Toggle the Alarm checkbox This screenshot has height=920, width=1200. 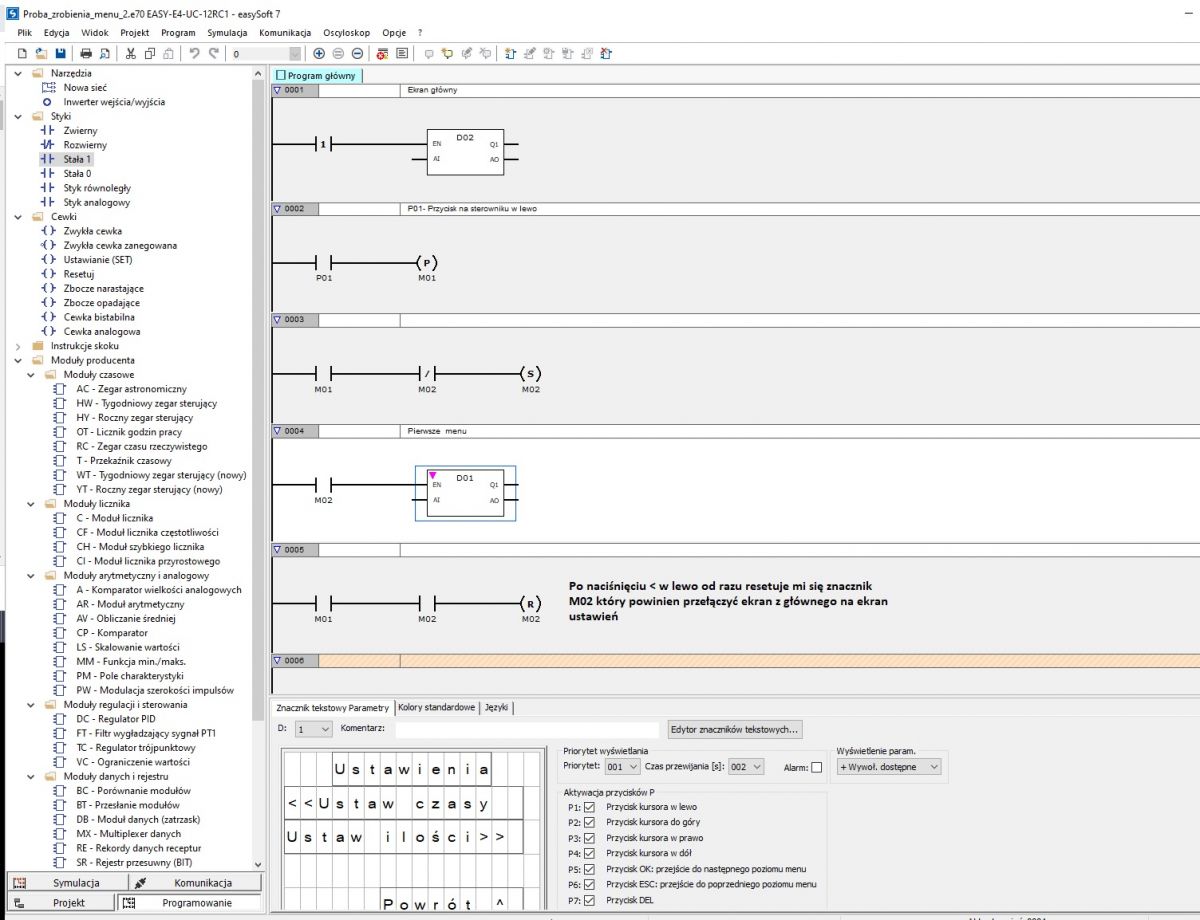click(x=817, y=767)
